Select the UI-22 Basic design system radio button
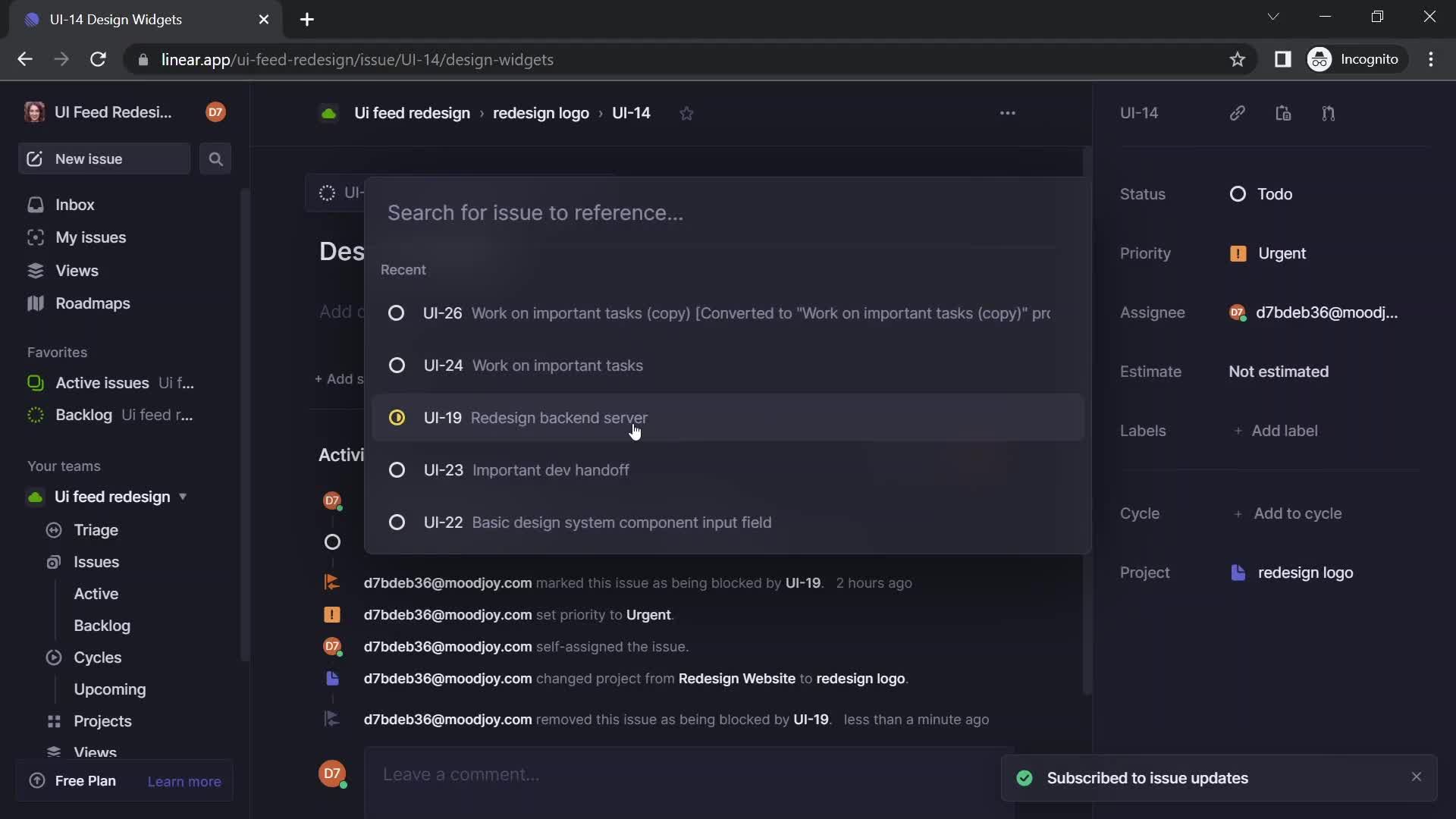Viewport: 1456px width, 819px height. pyautogui.click(x=396, y=521)
